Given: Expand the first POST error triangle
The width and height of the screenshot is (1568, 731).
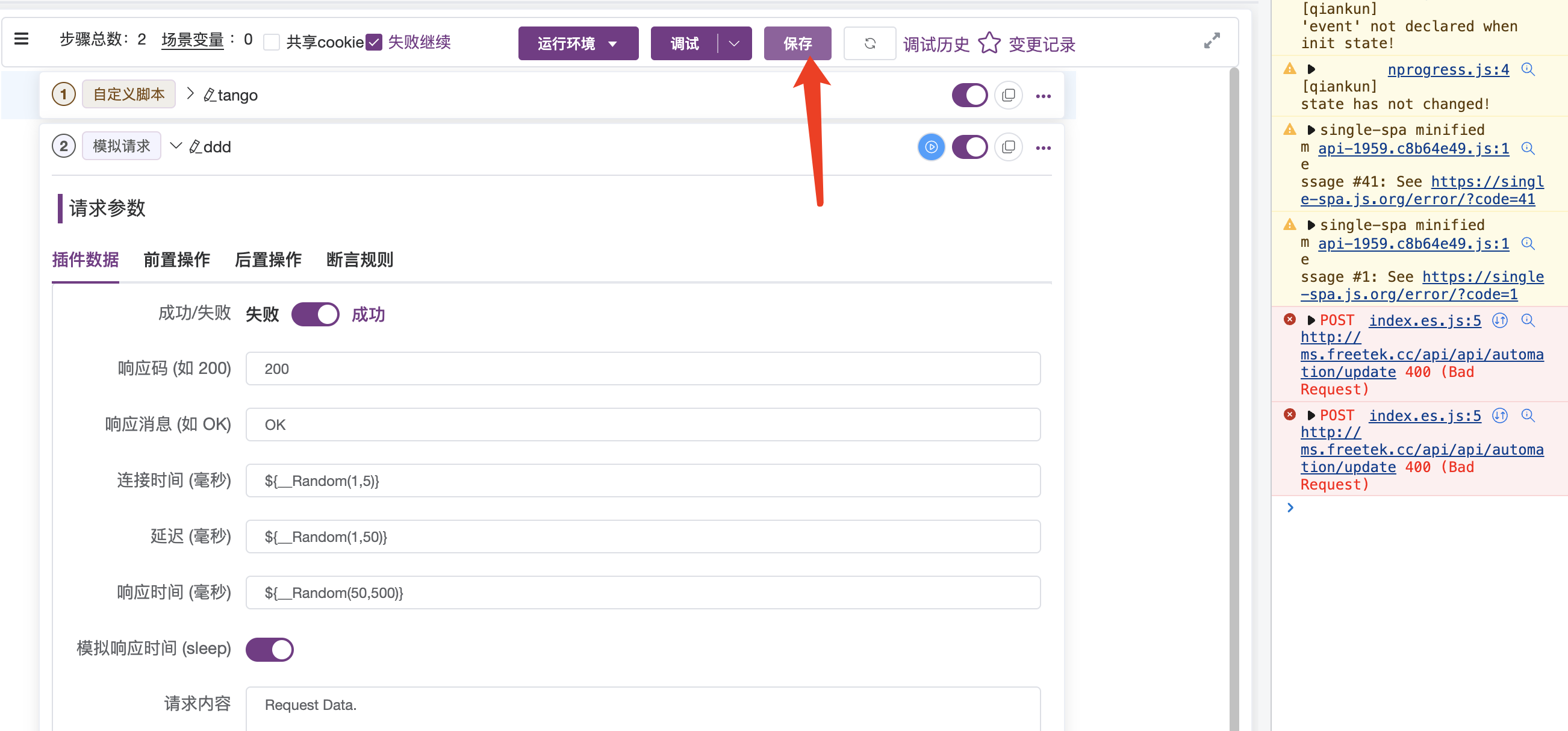Looking at the screenshot, I should [x=1311, y=320].
